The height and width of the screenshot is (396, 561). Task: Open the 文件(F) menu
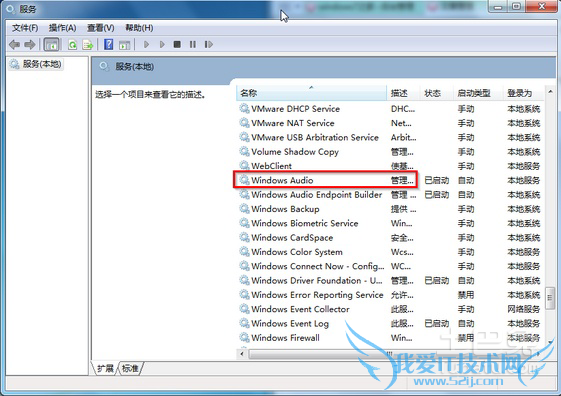pyautogui.click(x=25, y=28)
